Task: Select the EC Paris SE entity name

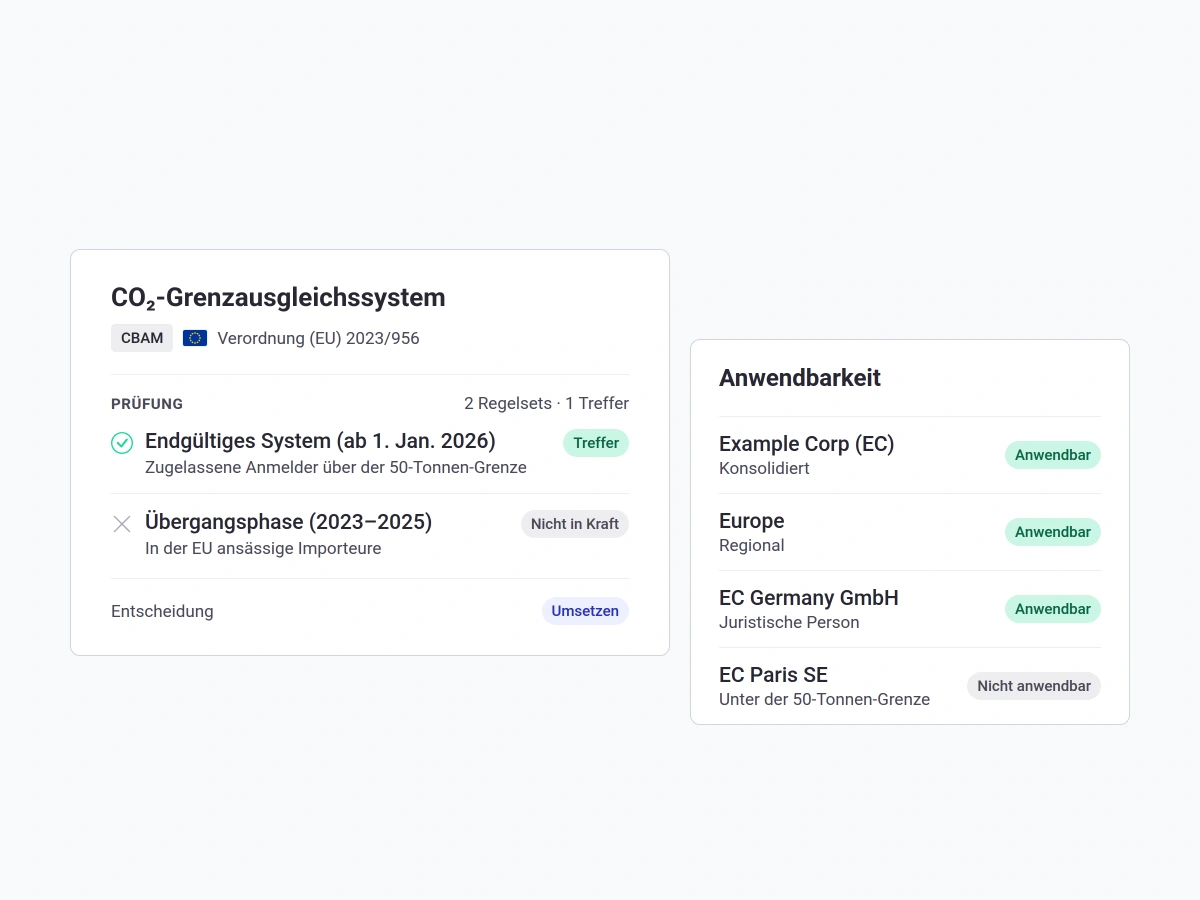Action: [773, 675]
